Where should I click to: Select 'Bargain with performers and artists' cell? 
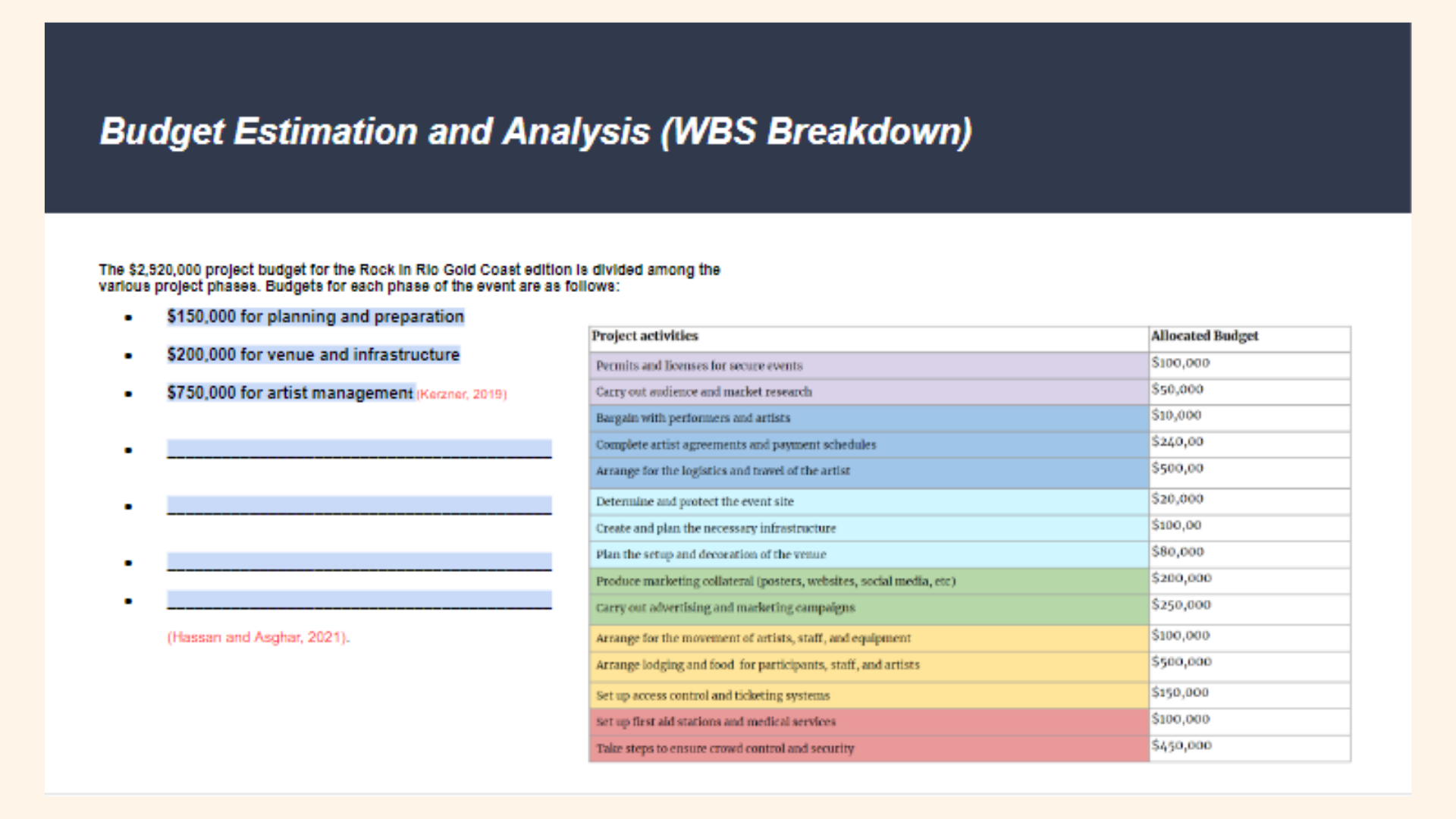click(x=692, y=418)
